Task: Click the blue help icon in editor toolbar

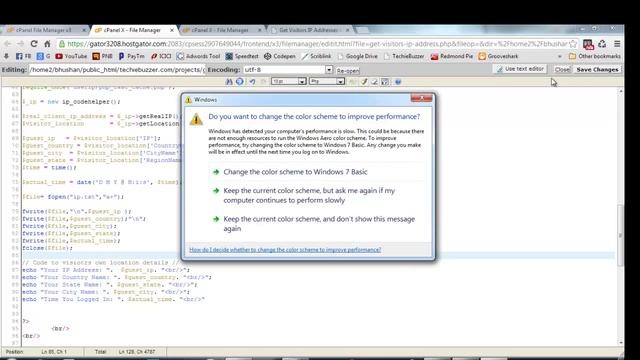Action: tap(398, 82)
